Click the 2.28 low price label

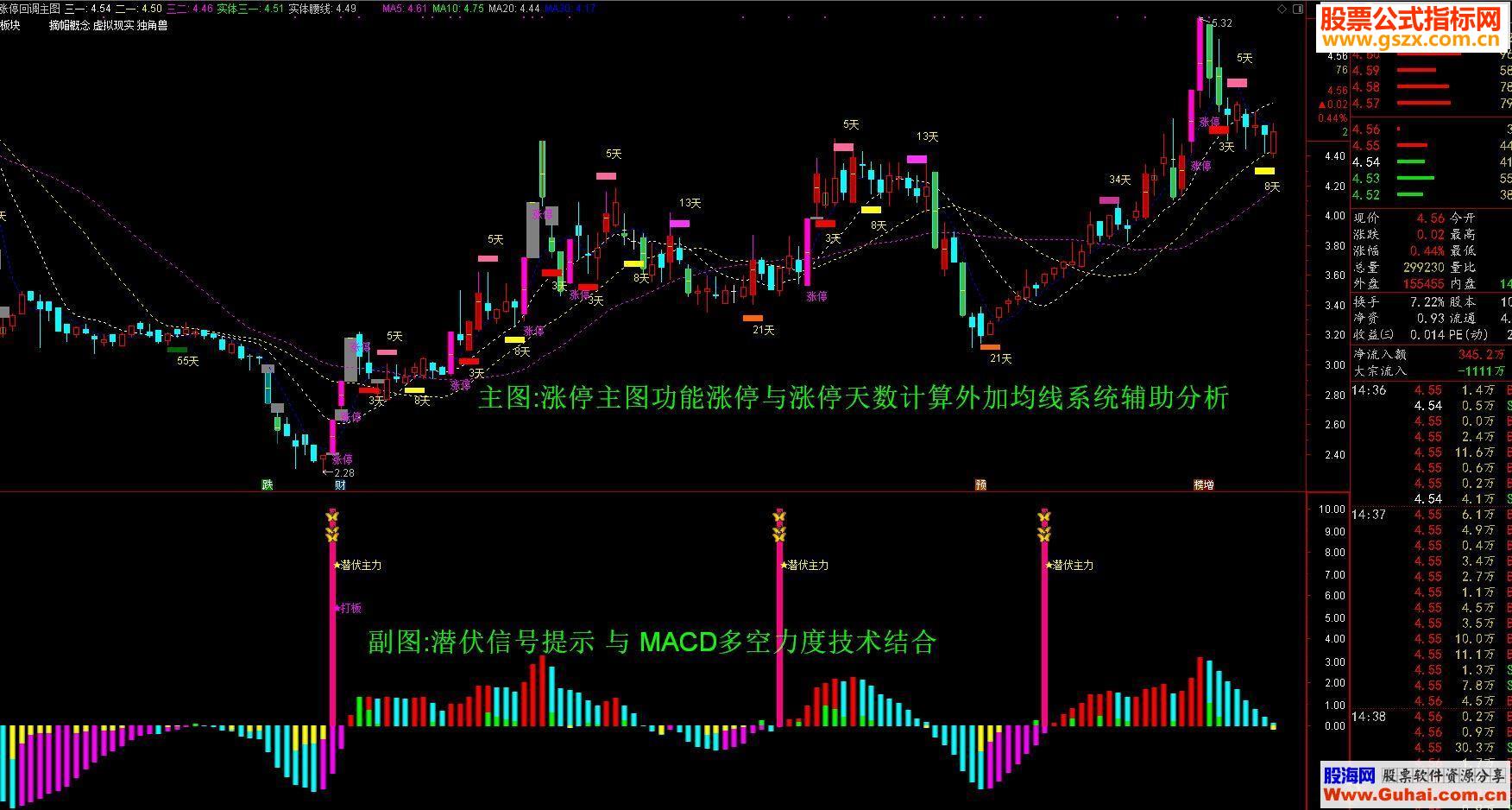click(343, 472)
